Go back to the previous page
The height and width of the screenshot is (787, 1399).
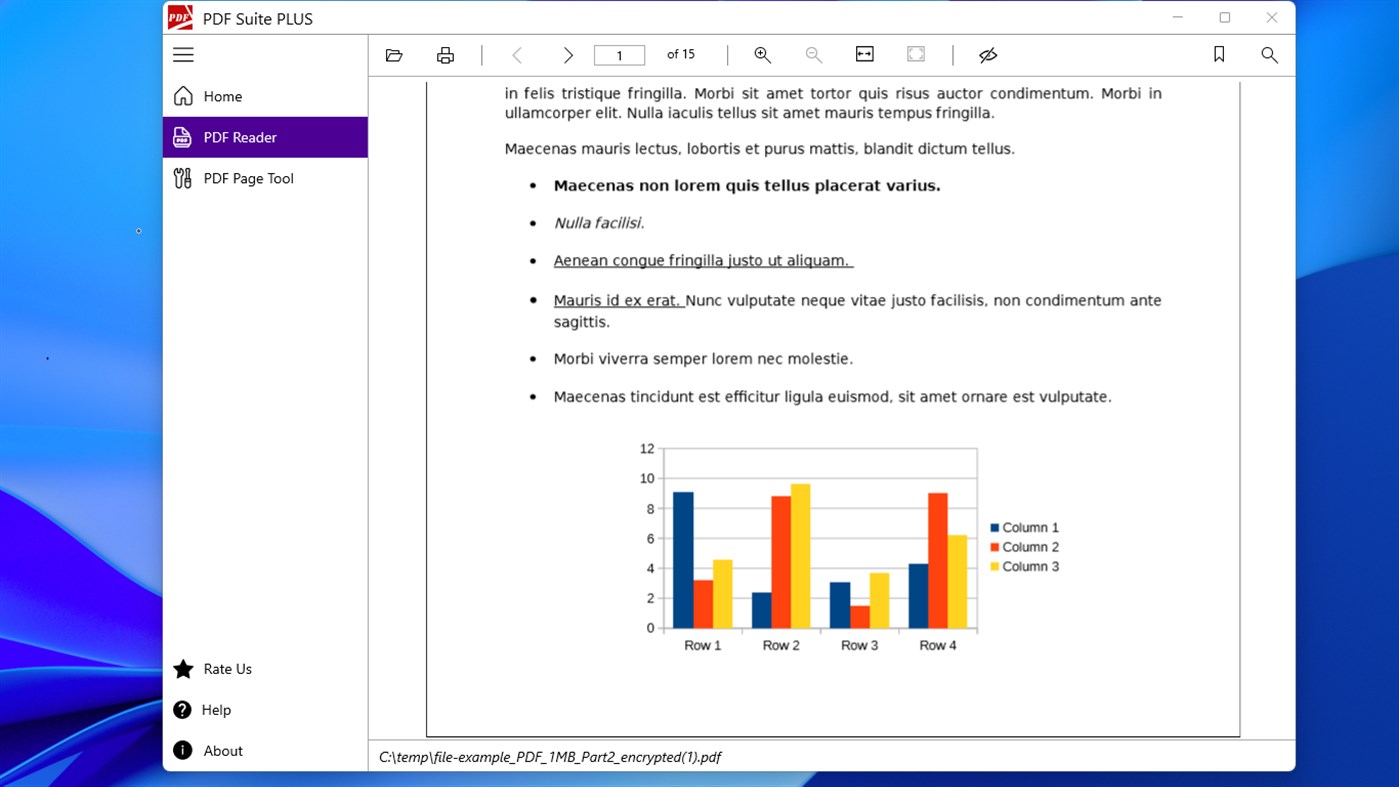[516, 55]
